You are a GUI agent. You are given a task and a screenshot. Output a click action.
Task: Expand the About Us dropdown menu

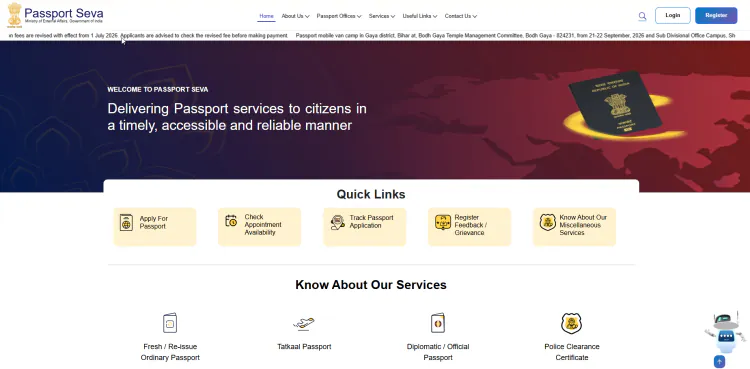[295, 16]
